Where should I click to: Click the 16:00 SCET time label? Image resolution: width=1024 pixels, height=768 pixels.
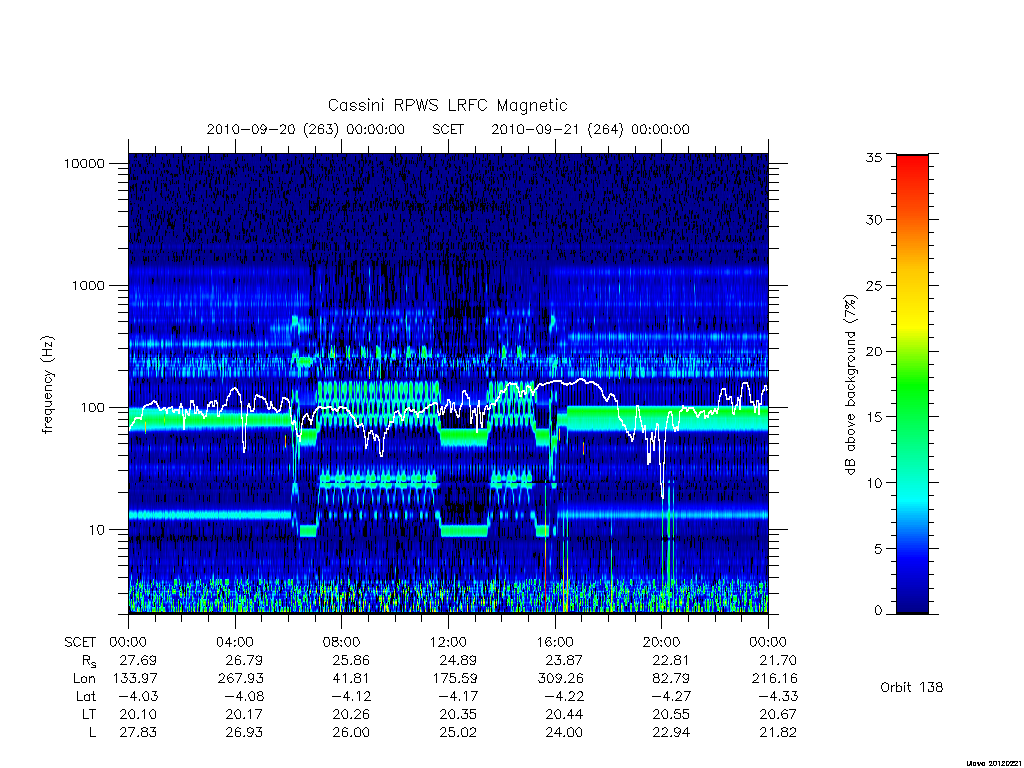[x=555, y=642]
